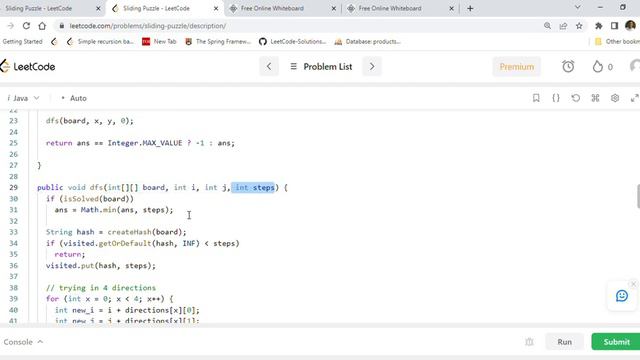Open the zoom magnifier icon in address bar
Image resolution: width=640 pixels, height=360 pixels.
547,26
